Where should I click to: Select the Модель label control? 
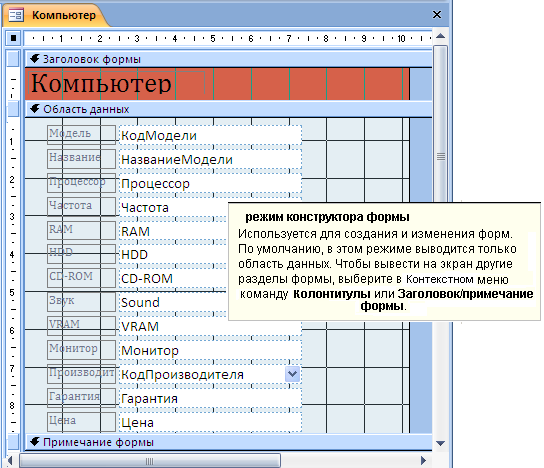click(82, 135)
